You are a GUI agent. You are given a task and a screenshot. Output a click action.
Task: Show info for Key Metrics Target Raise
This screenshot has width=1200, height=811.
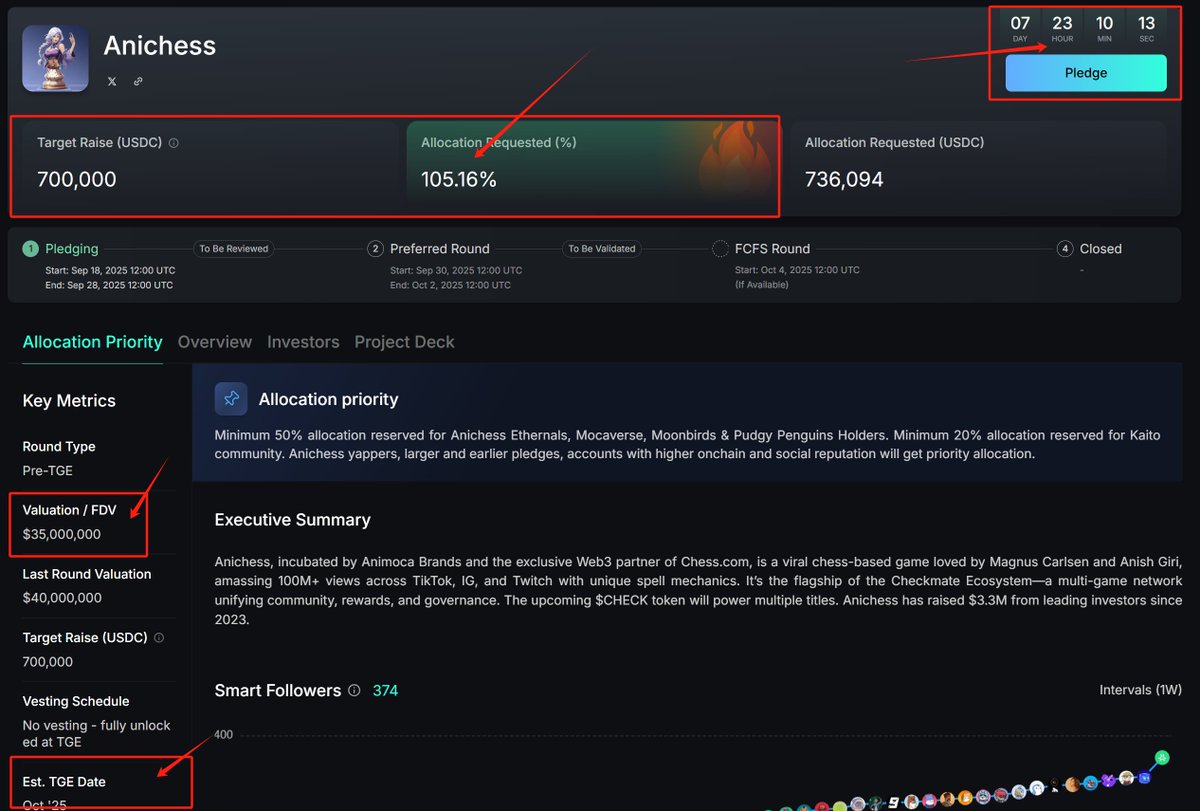[x=159, y=638]
